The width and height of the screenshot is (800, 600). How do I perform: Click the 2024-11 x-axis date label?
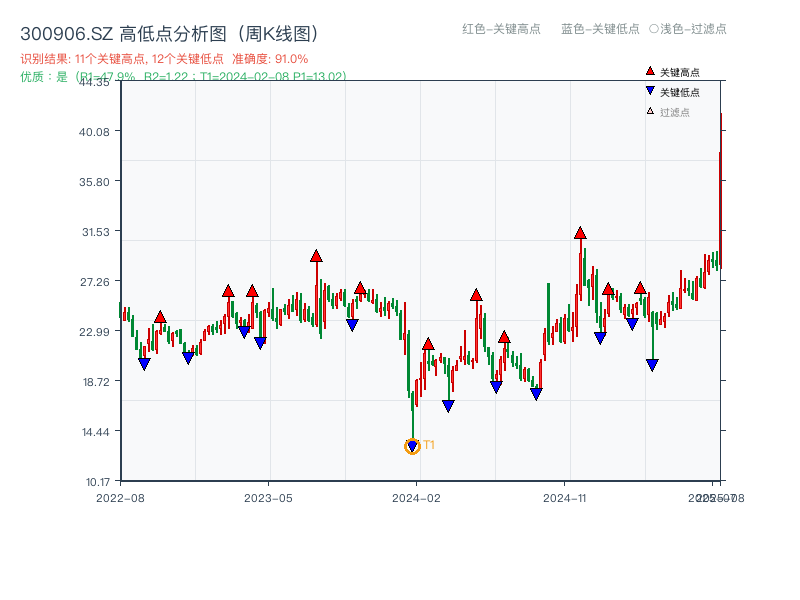[x=564, y=498]
